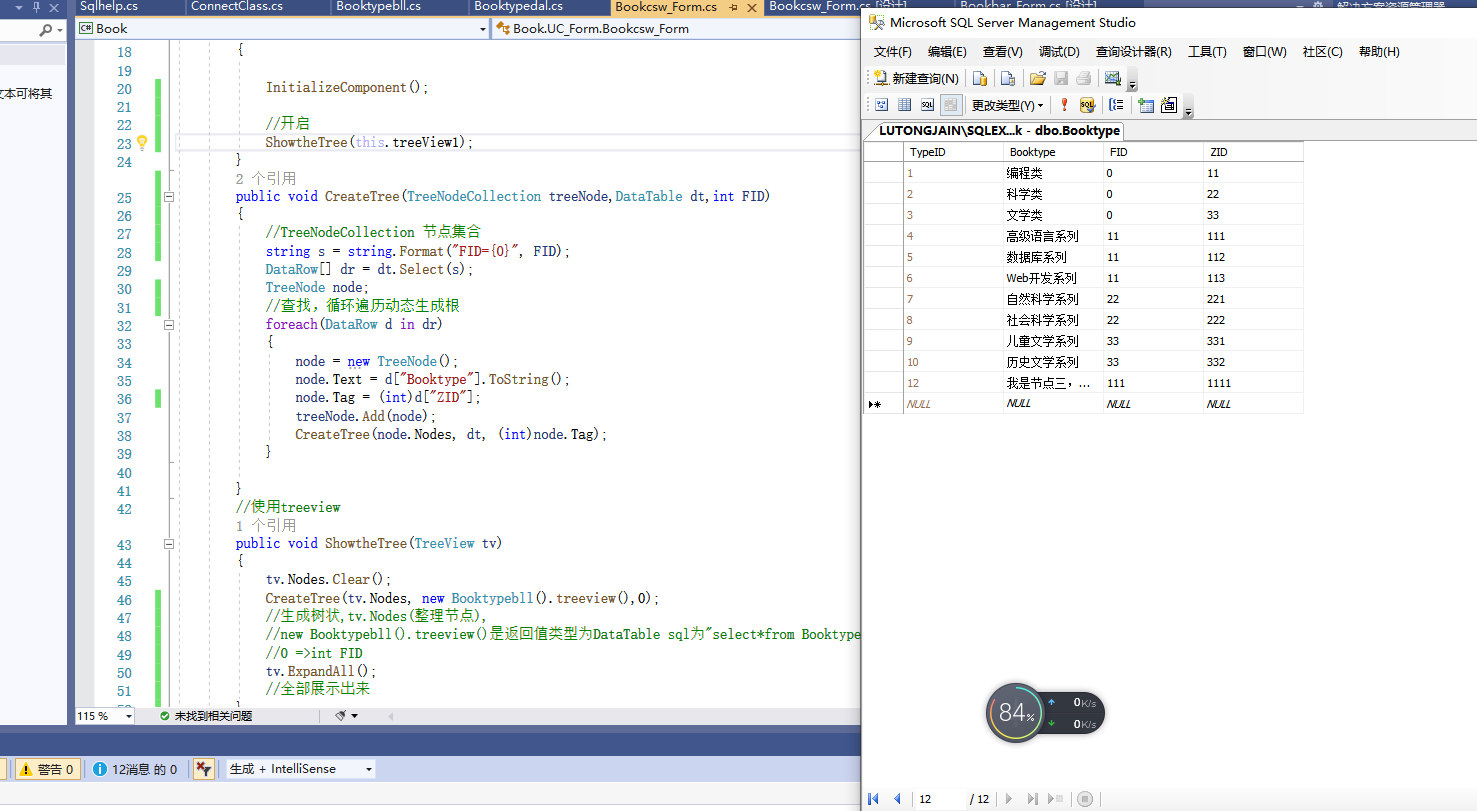Click the current record number field
Image resolution: width=1477 pixels, height=811 pixels.
tap(941, 799)
